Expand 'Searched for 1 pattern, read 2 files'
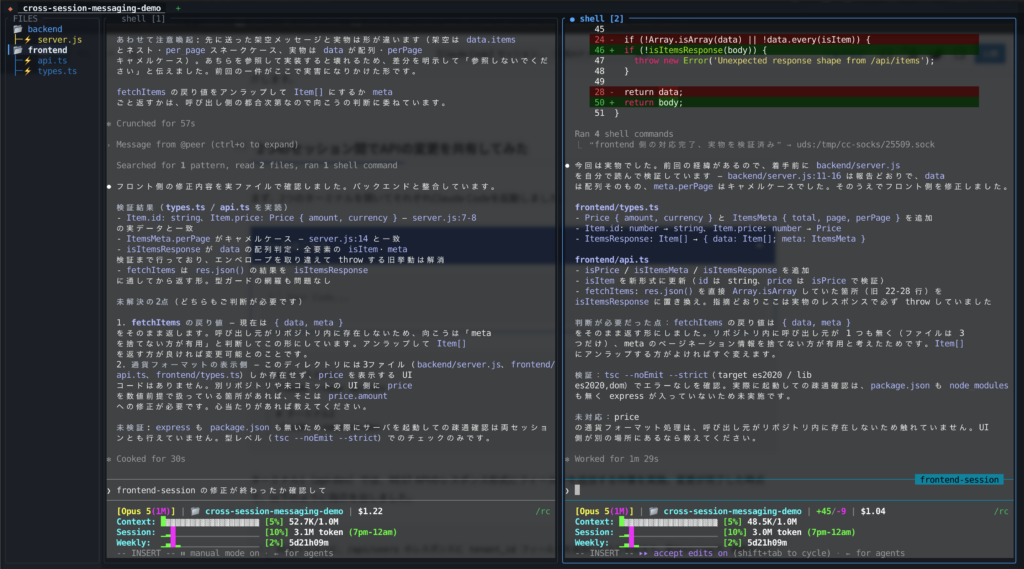 (x=257, y=165)
